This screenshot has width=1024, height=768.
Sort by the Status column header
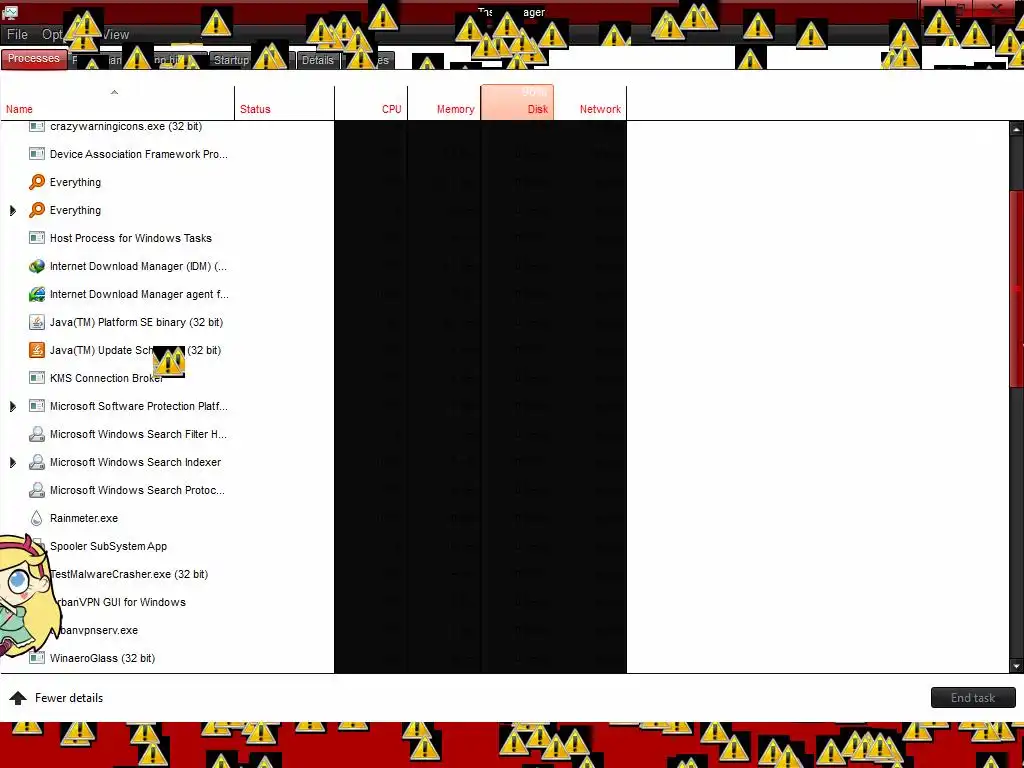(285, 103)
